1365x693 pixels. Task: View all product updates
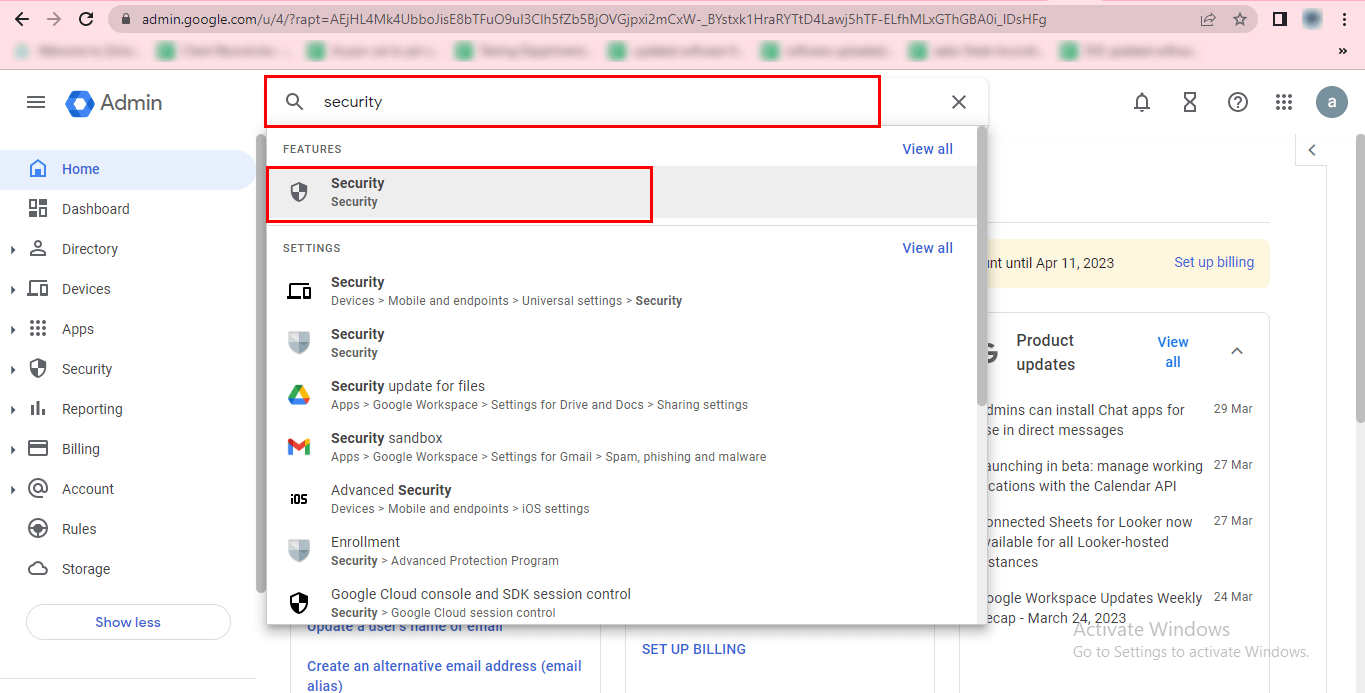click(1173, 352)
